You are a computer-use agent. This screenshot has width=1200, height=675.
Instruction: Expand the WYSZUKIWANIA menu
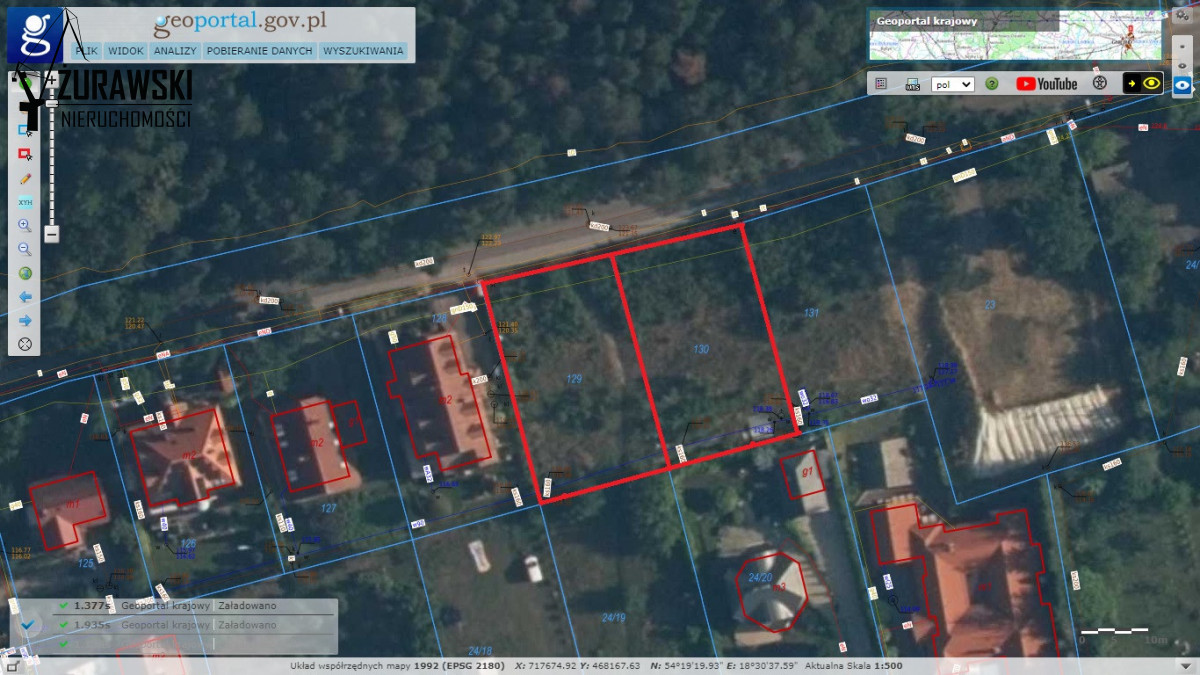[x=363, y=51]
